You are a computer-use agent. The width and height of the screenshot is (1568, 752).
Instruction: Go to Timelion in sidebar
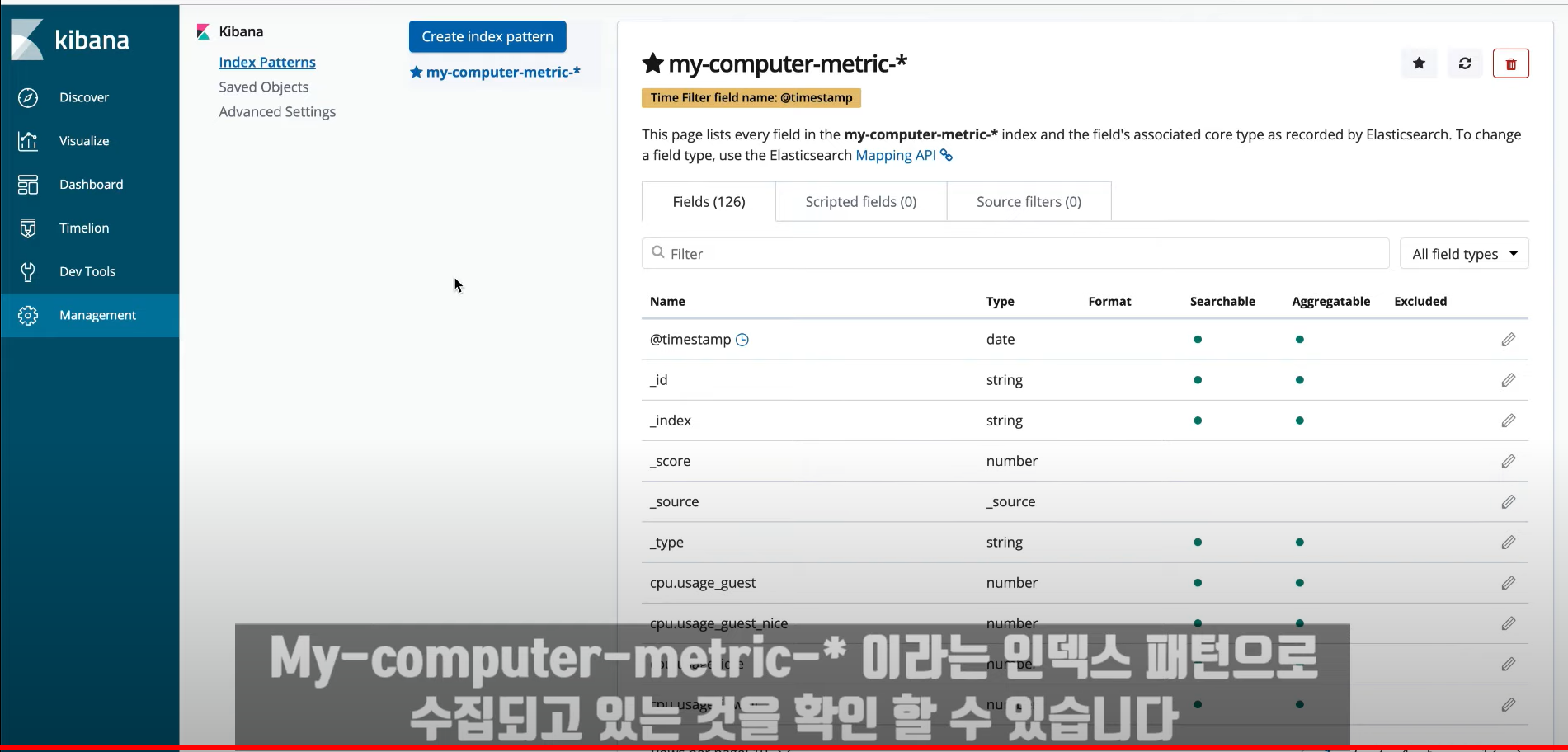[x=84, y=228]
